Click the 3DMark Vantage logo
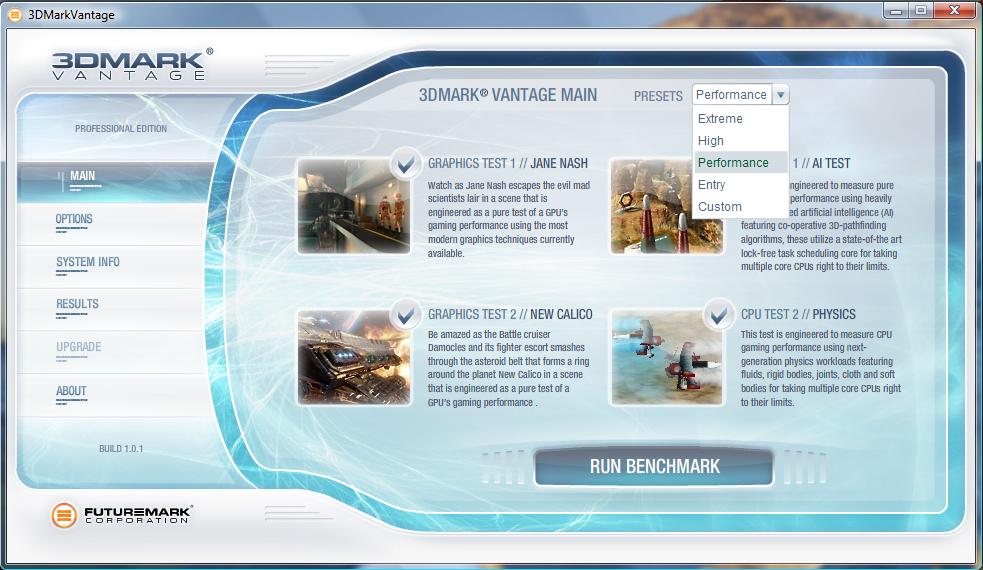983x570 pixels. click(132, 65)
